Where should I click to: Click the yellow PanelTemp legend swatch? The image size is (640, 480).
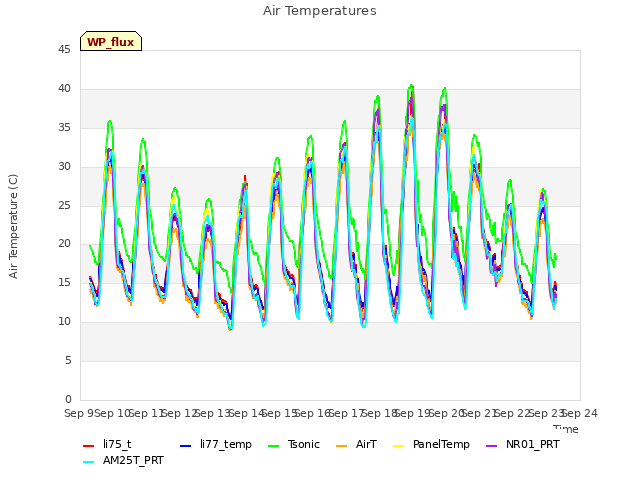399,446
